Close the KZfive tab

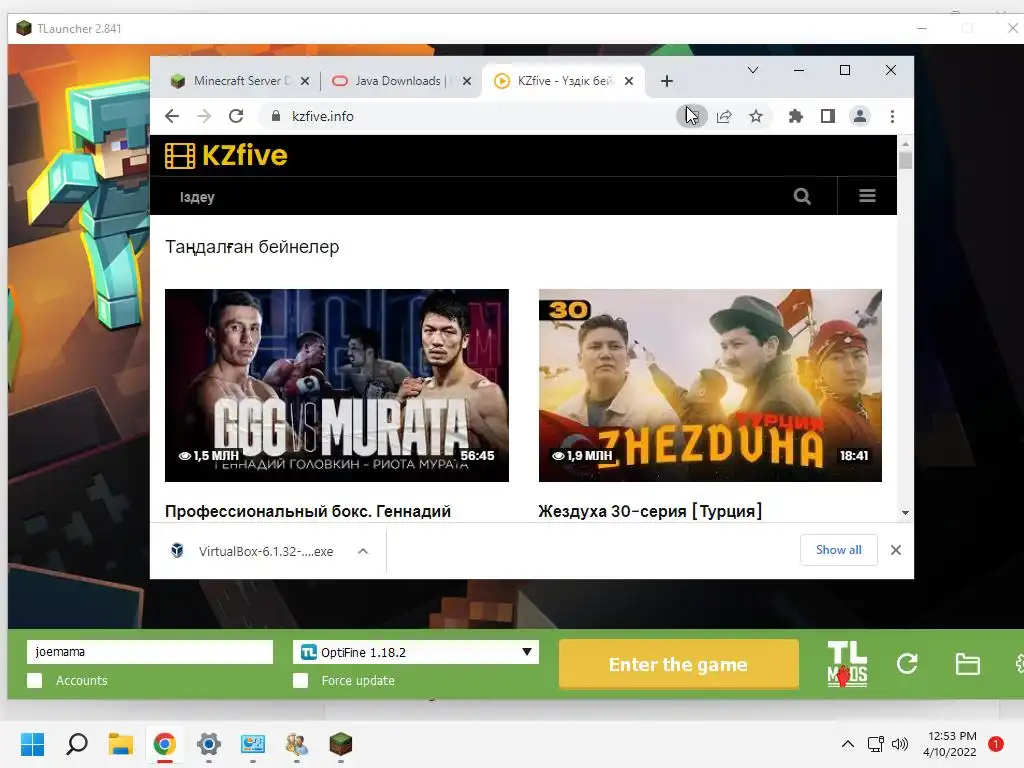click(x=629, y=81)
